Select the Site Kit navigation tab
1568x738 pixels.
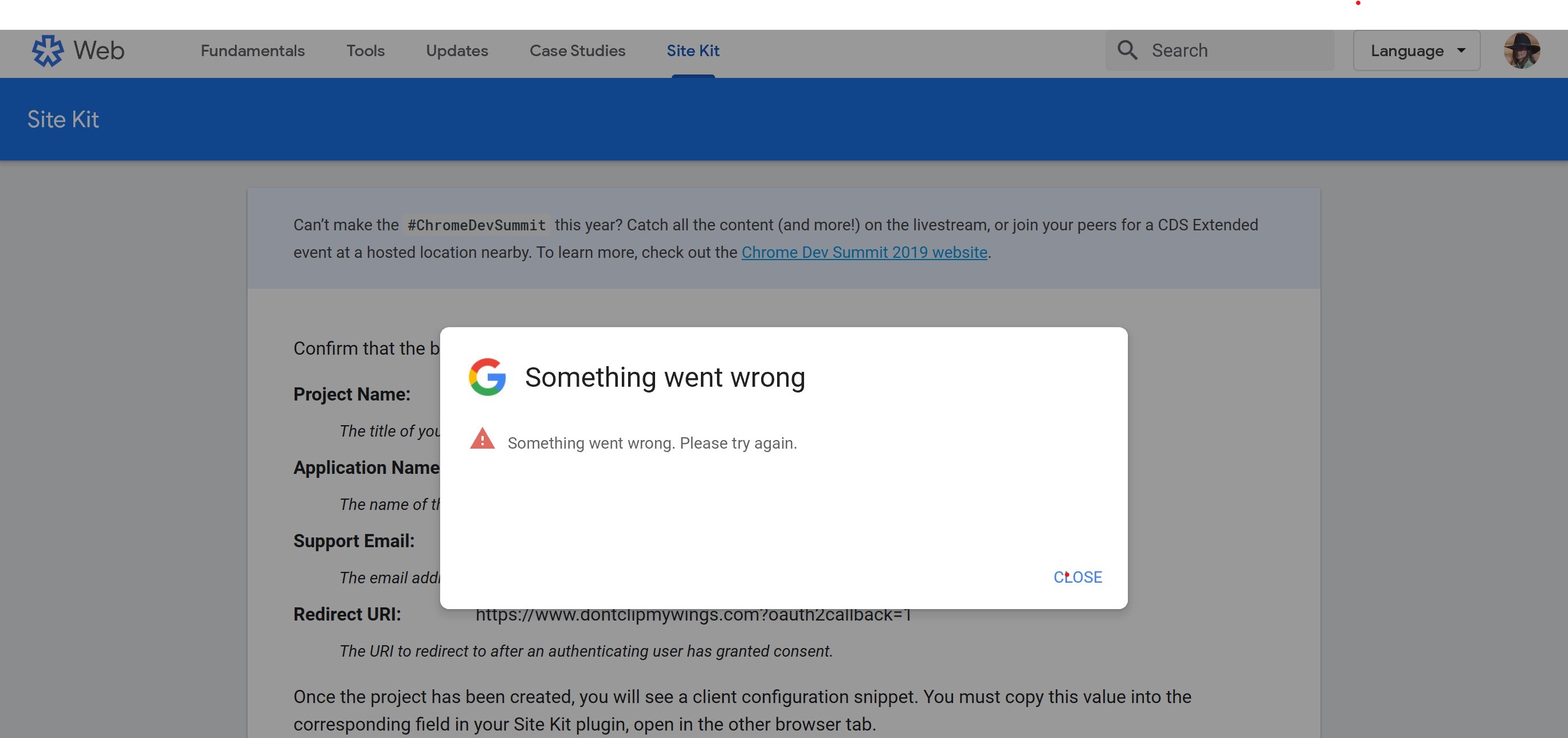(693, 50)
